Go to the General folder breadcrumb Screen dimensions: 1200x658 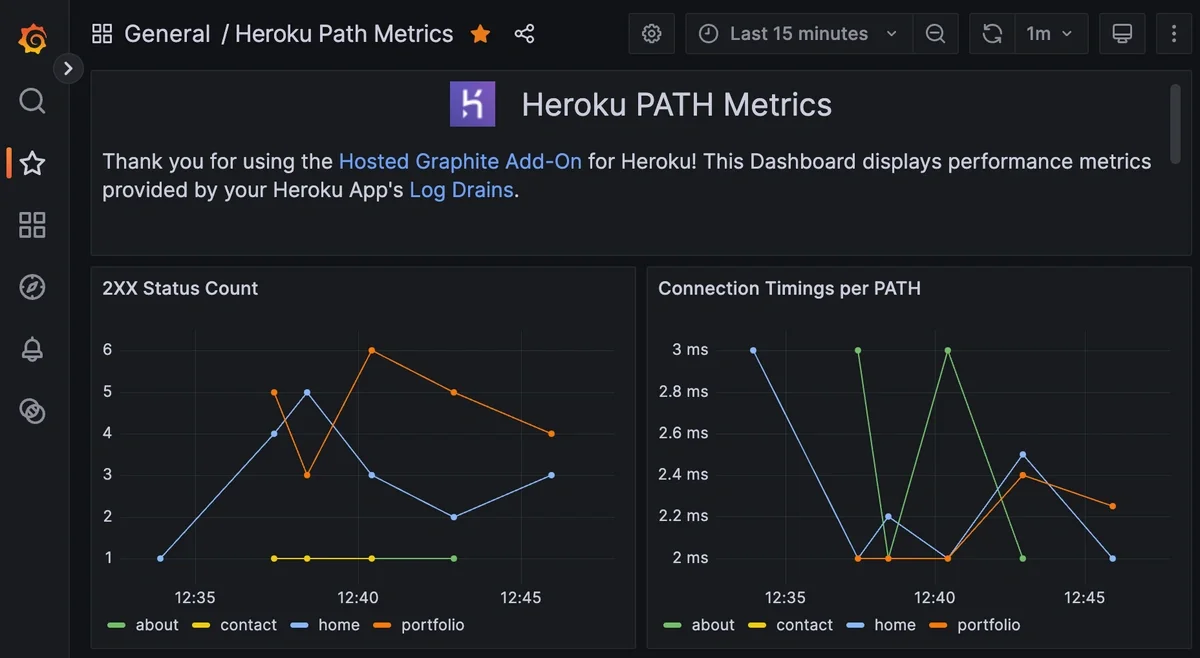click(x=167, y=33)
